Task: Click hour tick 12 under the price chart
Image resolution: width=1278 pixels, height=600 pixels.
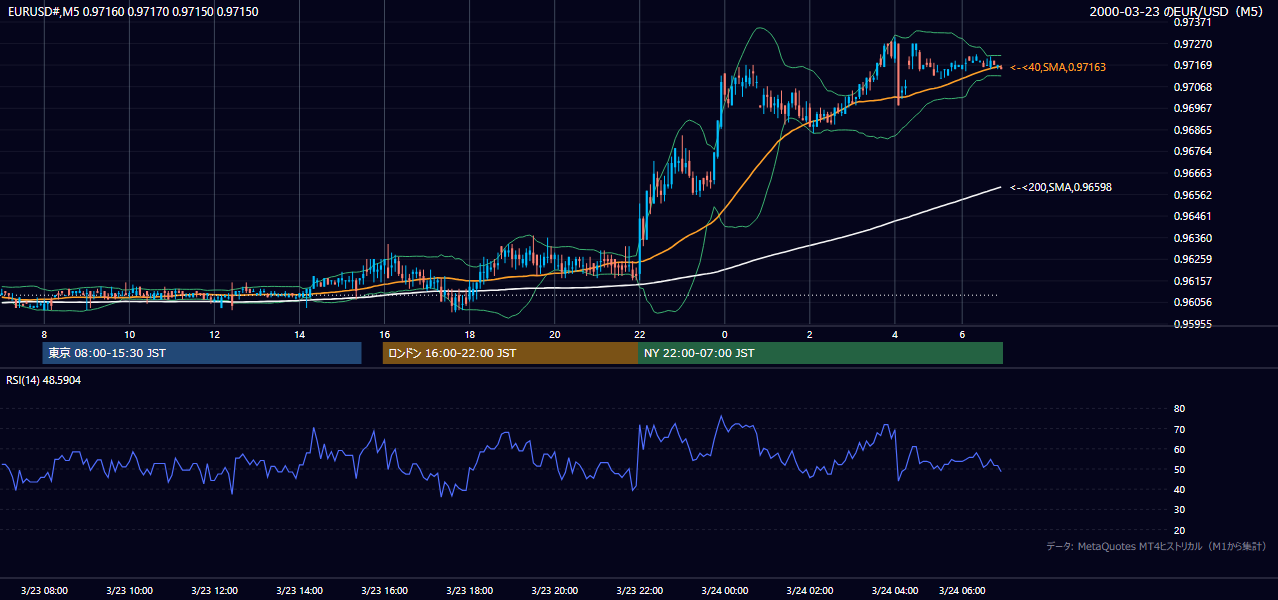Action: click(x=214, y=334)
